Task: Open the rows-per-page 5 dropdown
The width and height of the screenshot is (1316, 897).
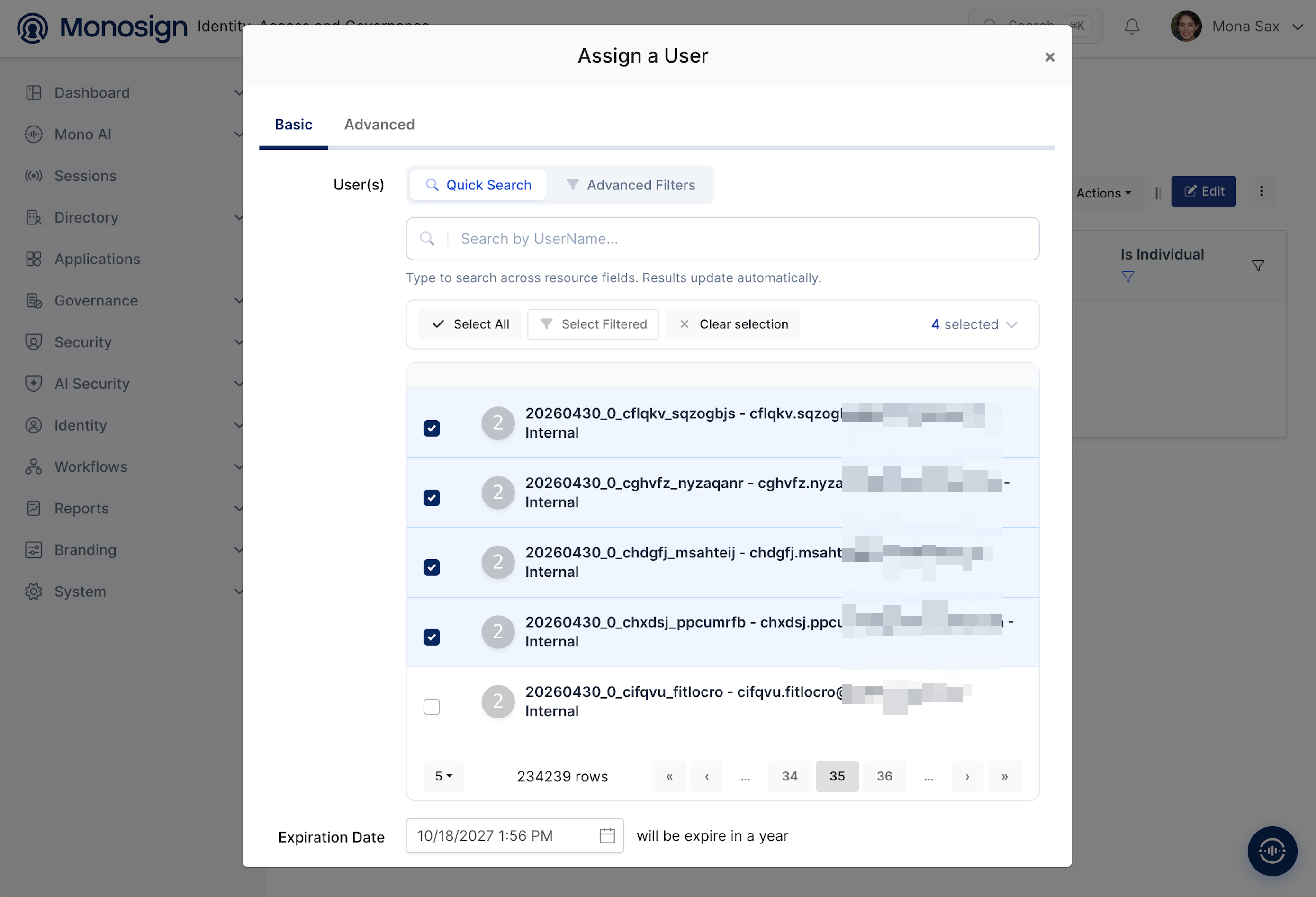Action: (443, 776)
